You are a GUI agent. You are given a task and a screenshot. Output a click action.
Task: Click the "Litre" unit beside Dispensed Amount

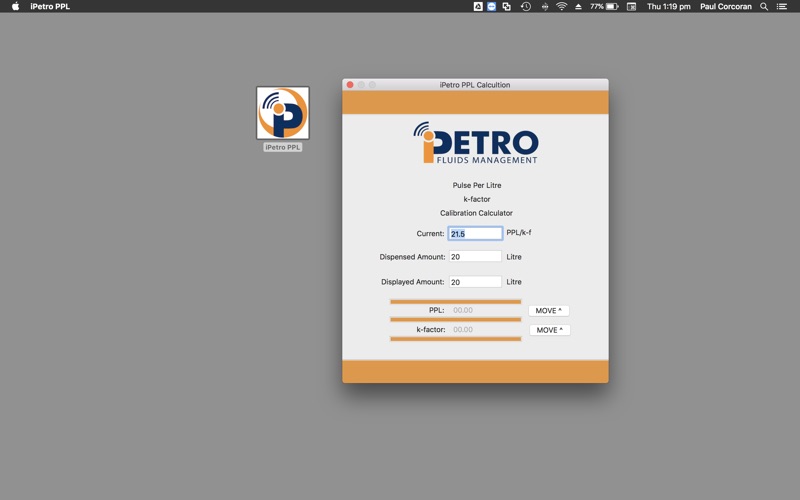[514, 257]
